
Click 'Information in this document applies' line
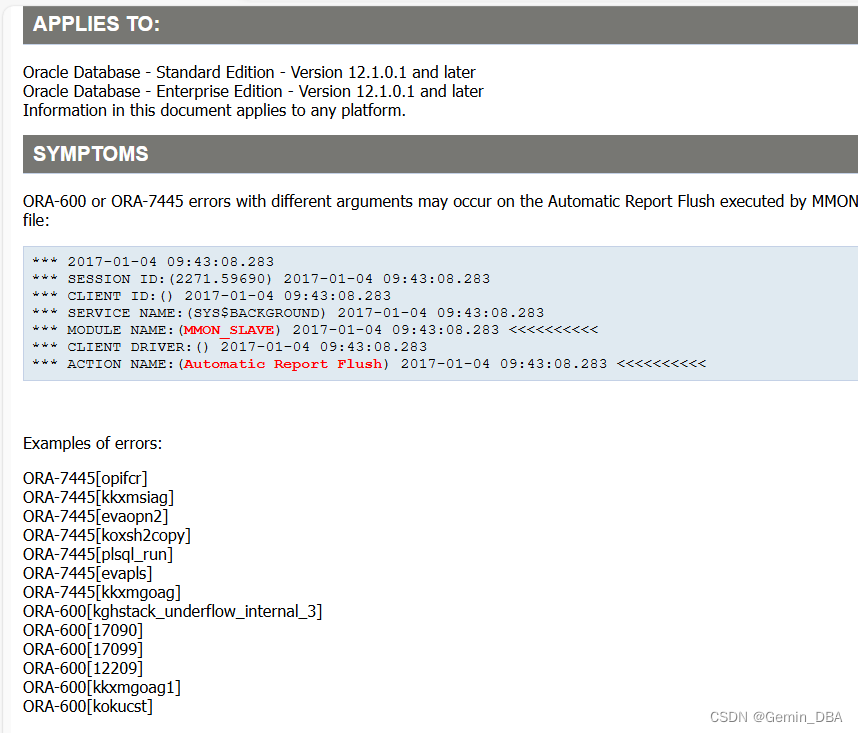pos(214,110)
